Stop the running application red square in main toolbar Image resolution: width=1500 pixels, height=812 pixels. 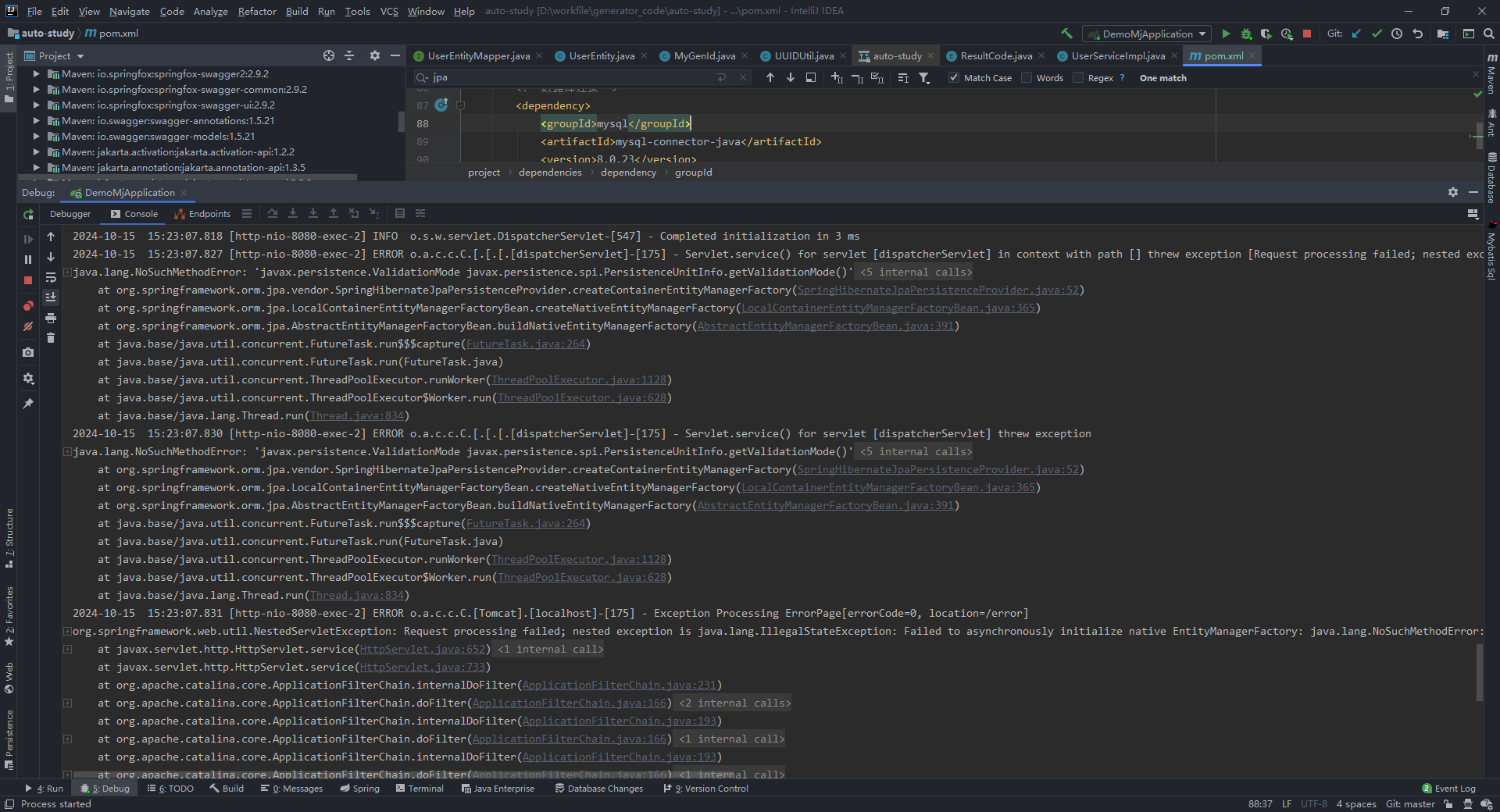tap(1307, 34)
